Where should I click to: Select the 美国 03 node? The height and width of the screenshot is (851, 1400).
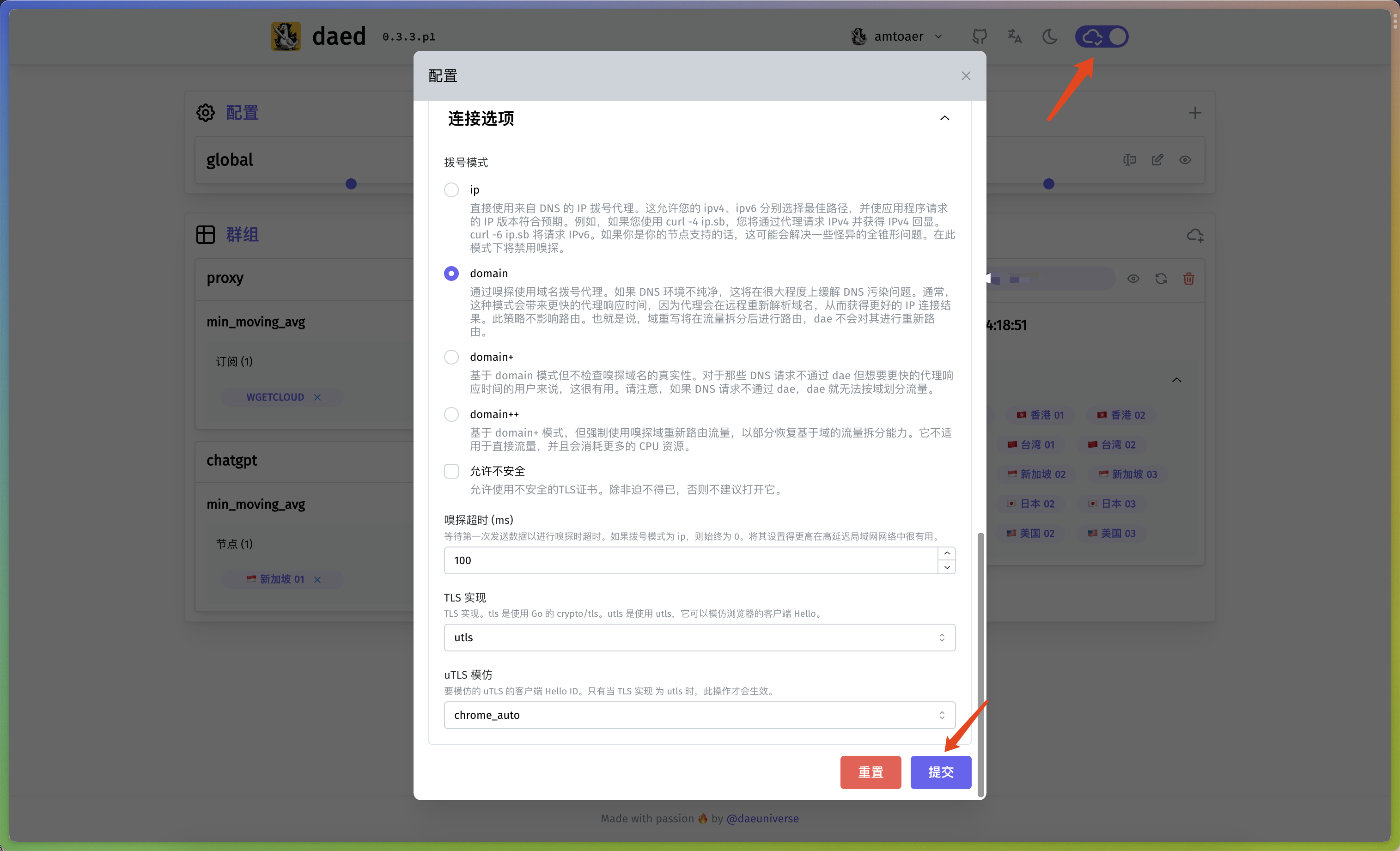[1111, 534]
